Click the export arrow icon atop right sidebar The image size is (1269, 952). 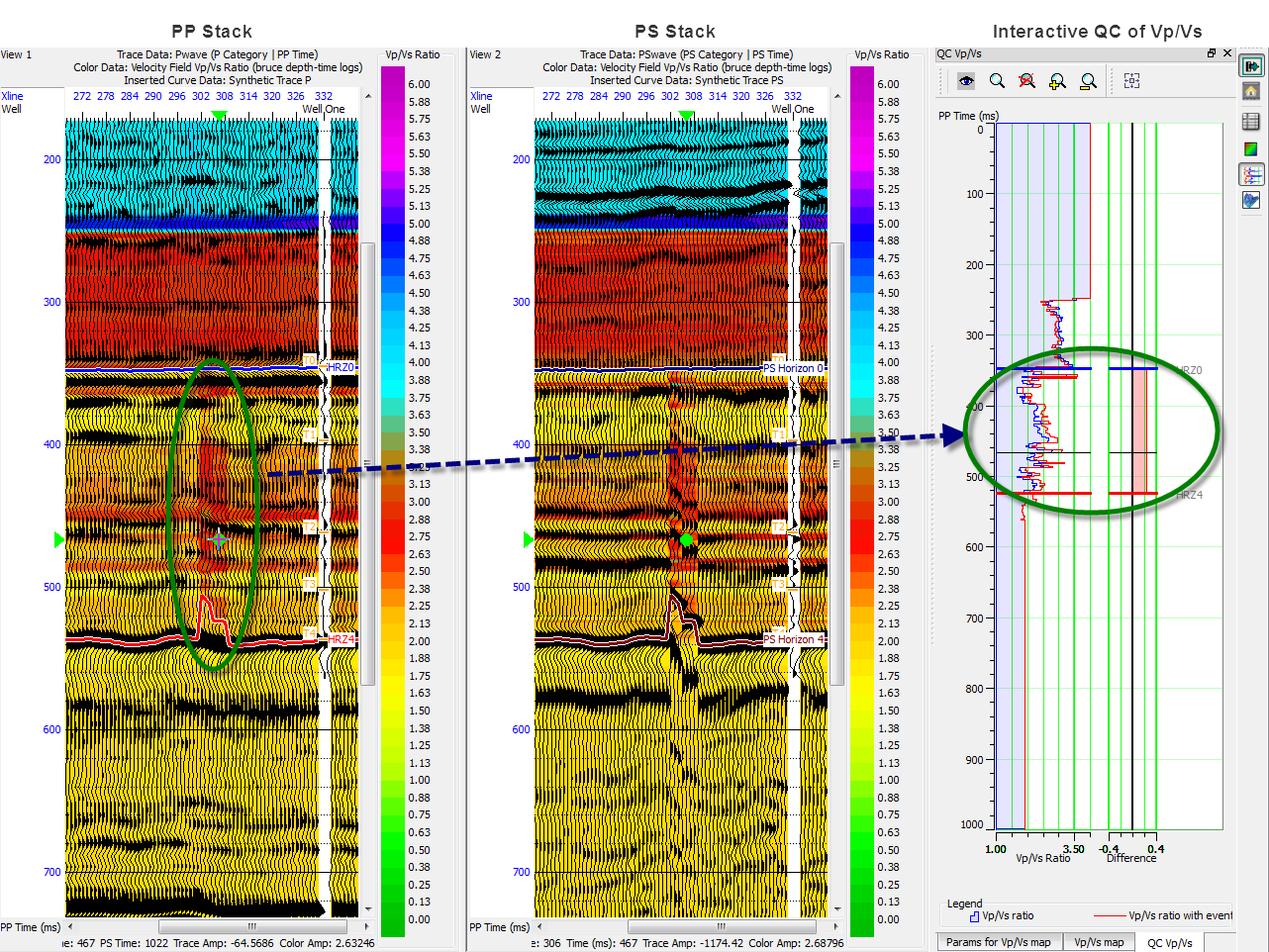coord(1250,66)
